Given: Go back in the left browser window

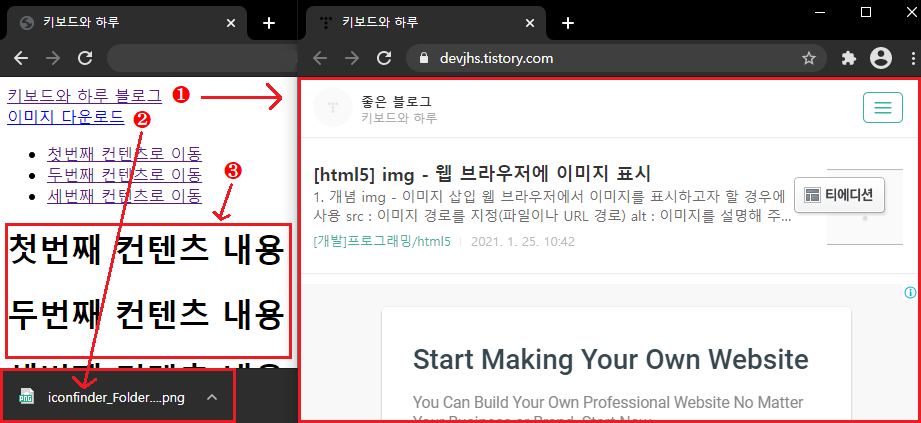Looking at the screenshot, I should pos(21,58).
